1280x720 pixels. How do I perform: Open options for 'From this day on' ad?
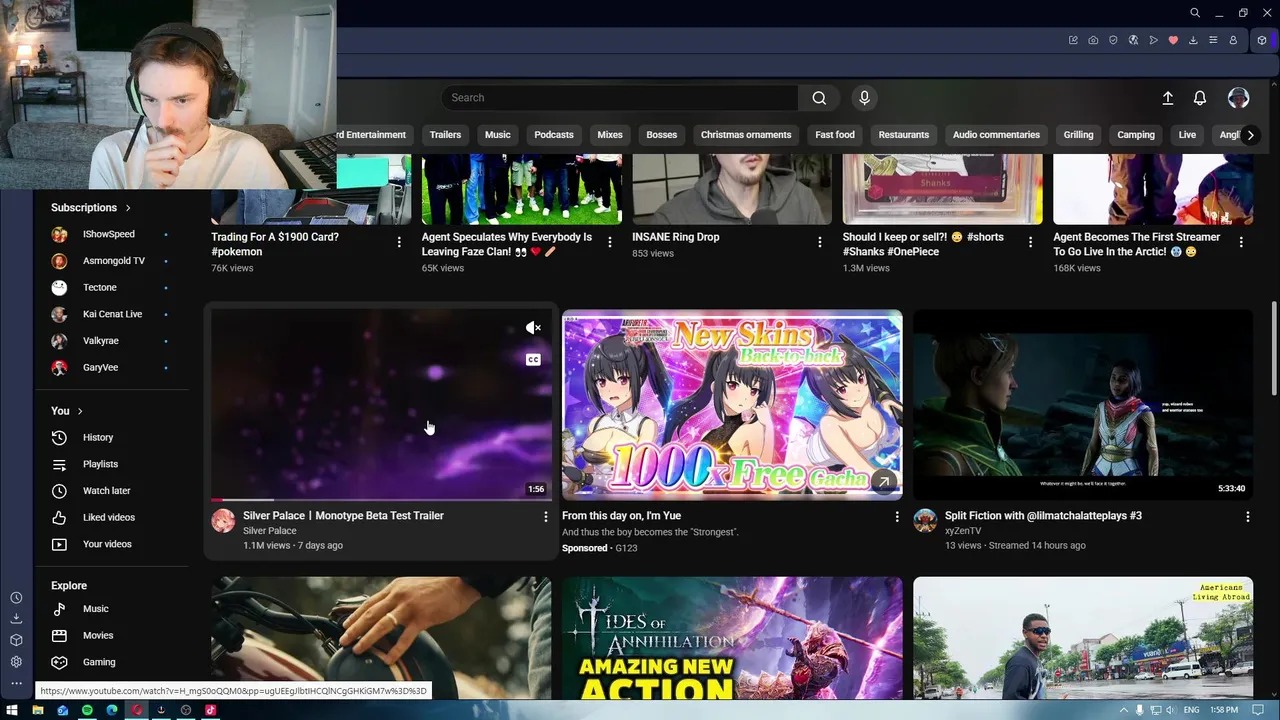(x=896, y=517)
